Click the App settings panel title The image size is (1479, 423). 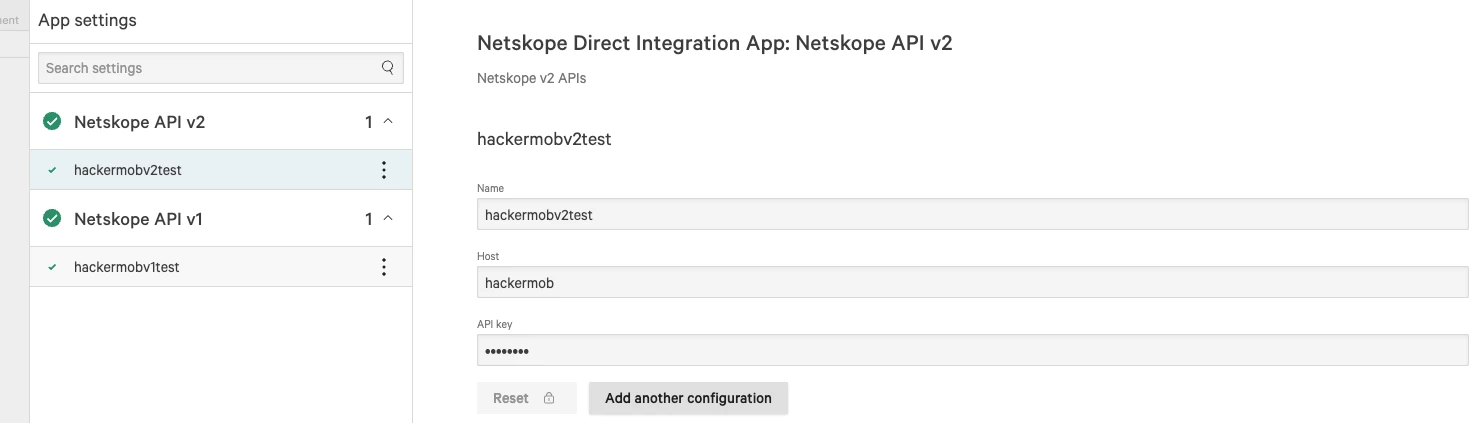88,20
